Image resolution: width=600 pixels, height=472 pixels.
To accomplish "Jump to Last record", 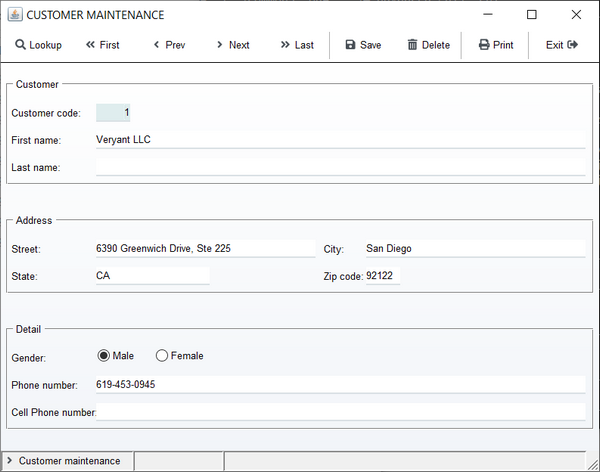I will coord(297,45).
